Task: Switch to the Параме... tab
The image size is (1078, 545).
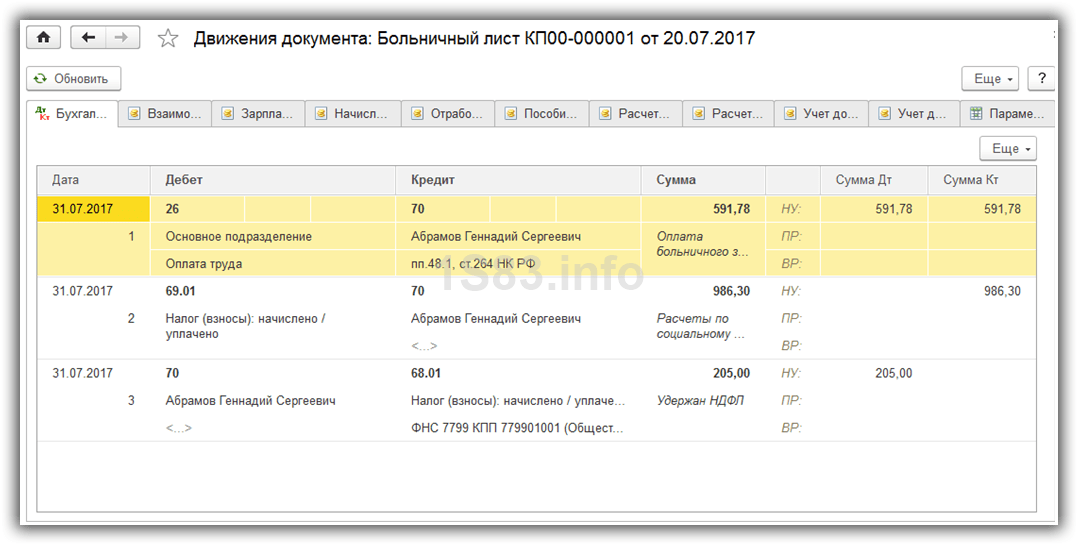Action: tap(1007, 114)
